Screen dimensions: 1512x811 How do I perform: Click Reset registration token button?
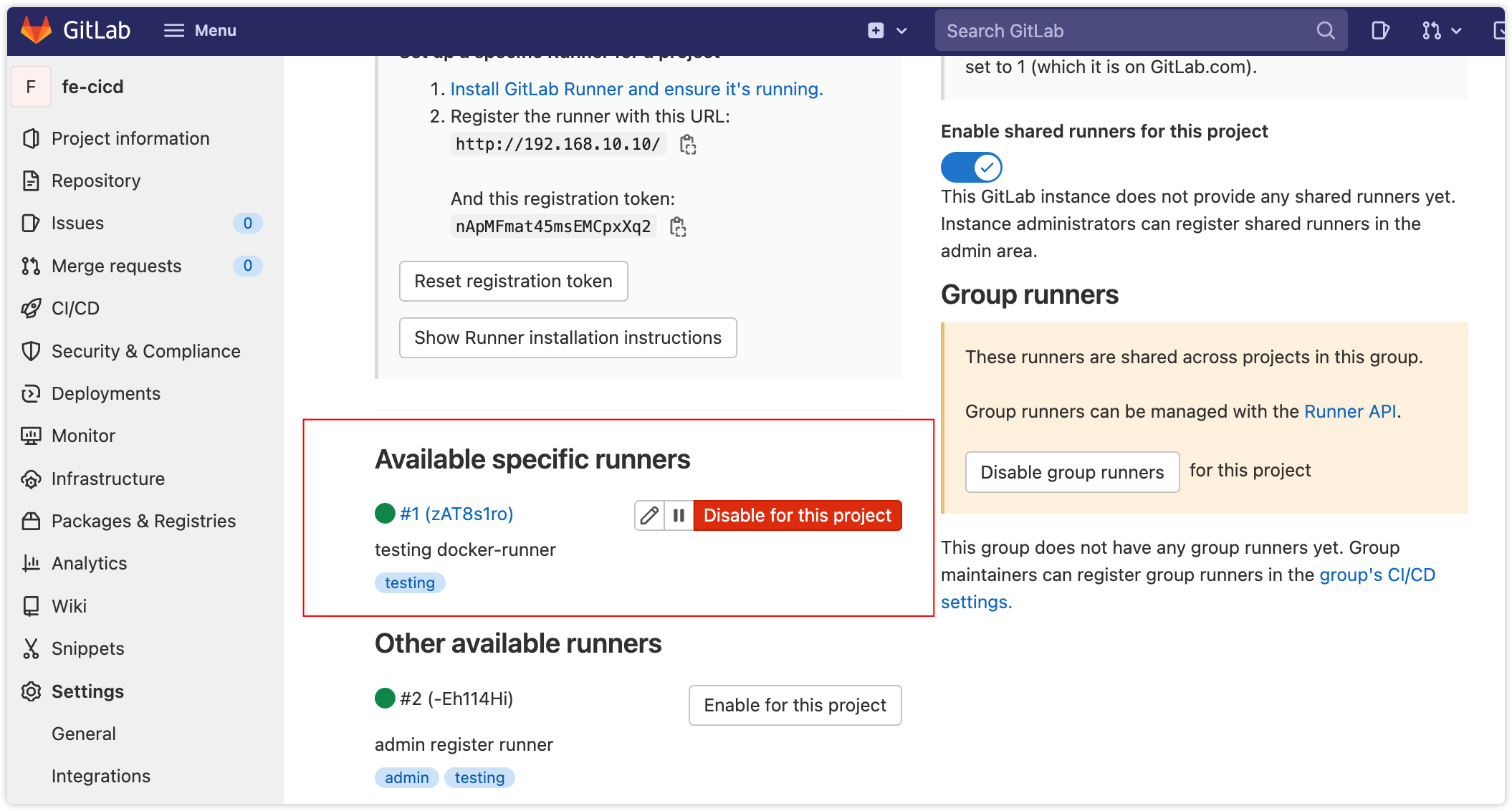click(514, 281)
